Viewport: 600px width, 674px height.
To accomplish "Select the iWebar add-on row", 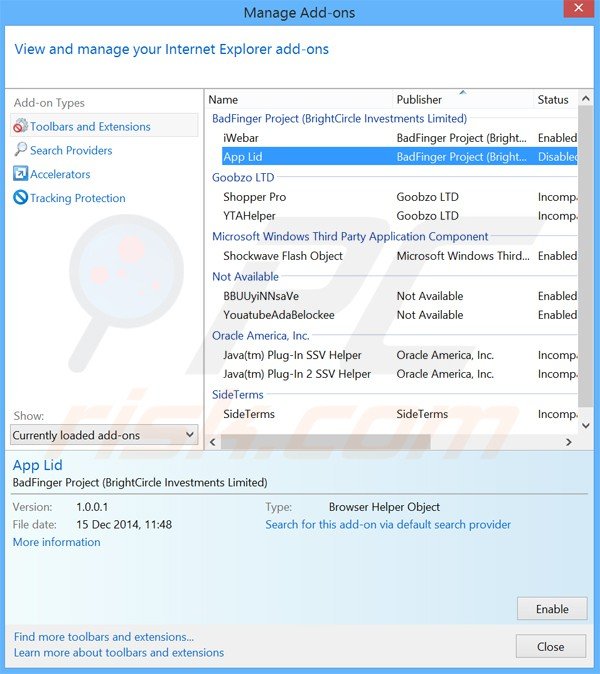I will click(399, 138).
